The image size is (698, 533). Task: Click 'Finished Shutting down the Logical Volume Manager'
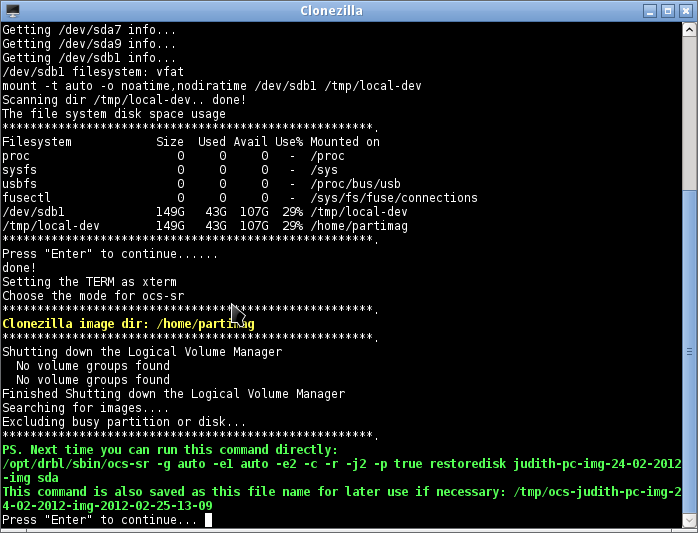pos(174,394)
